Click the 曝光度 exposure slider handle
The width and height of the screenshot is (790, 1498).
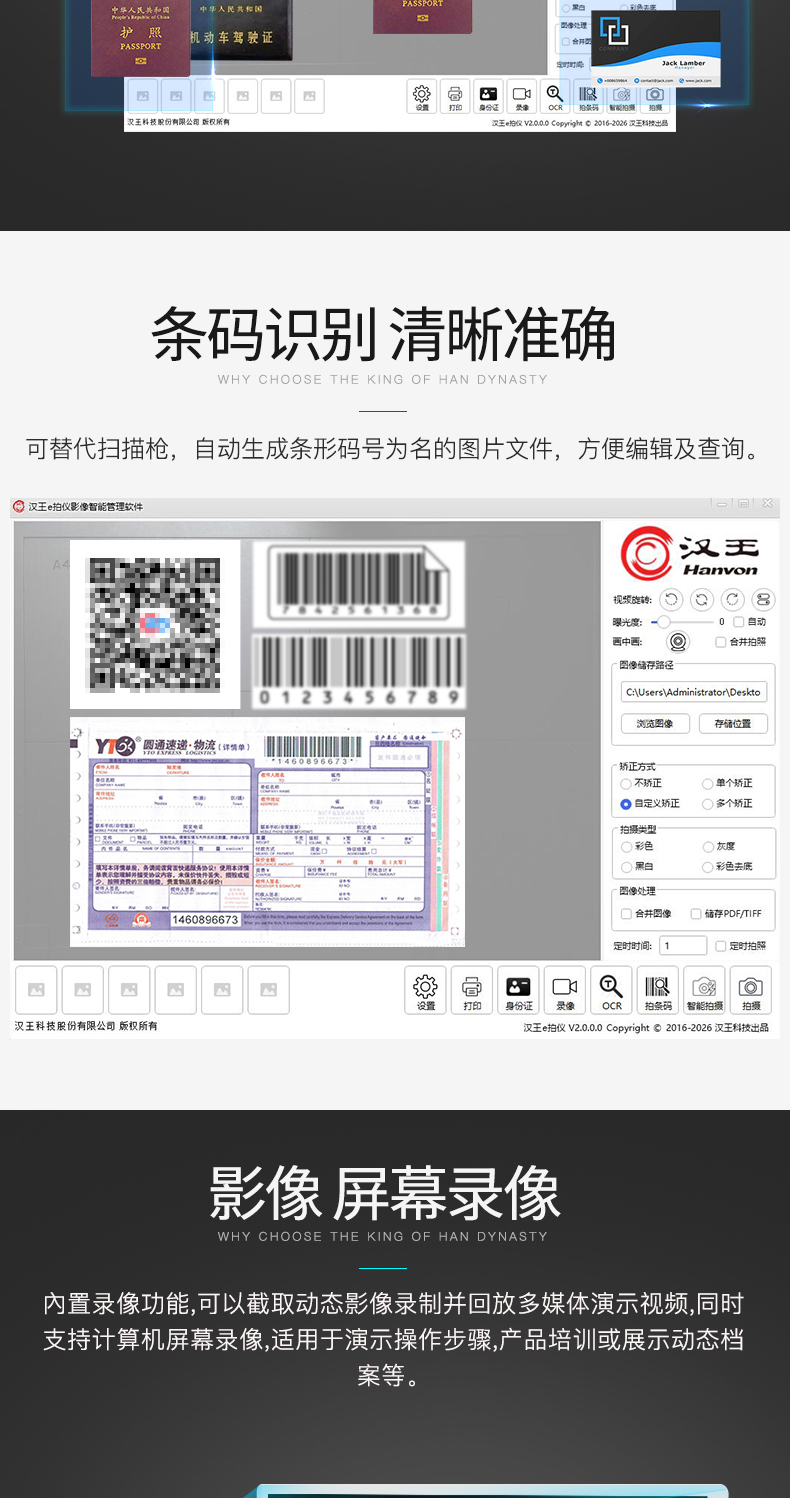pos(663,622)
